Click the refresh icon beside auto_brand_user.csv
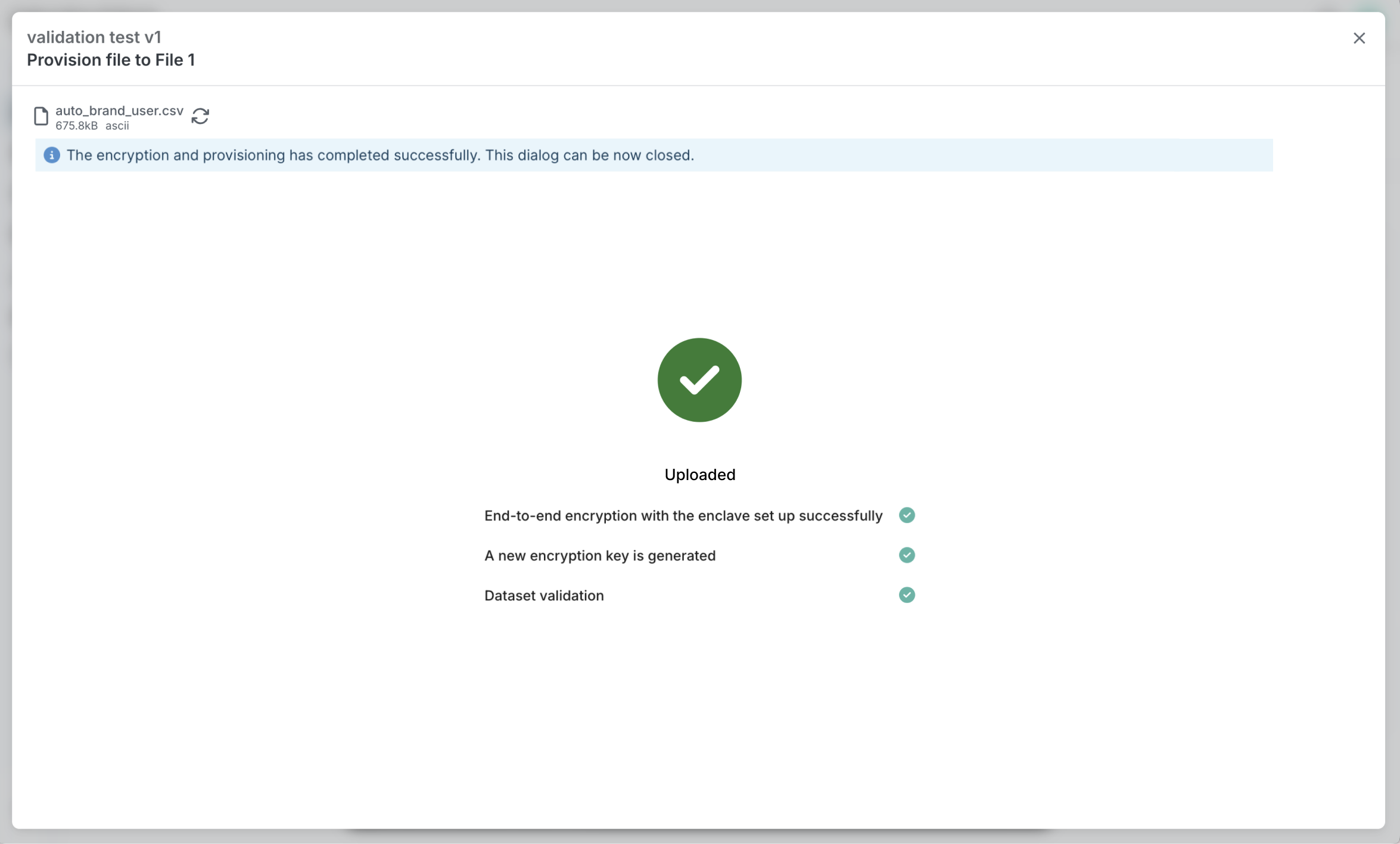The image size is (1400, 844). point(200,116)
